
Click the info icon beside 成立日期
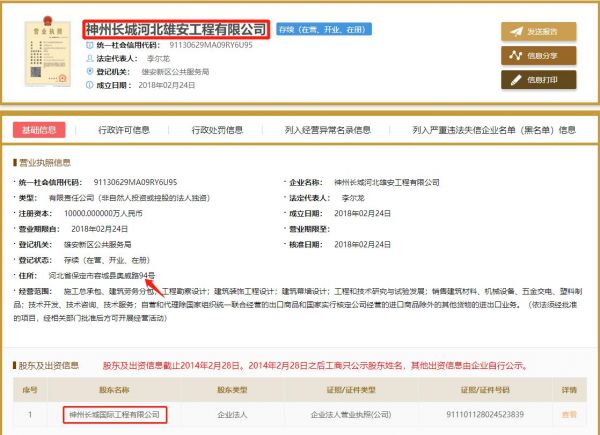(x=90, y=85)
